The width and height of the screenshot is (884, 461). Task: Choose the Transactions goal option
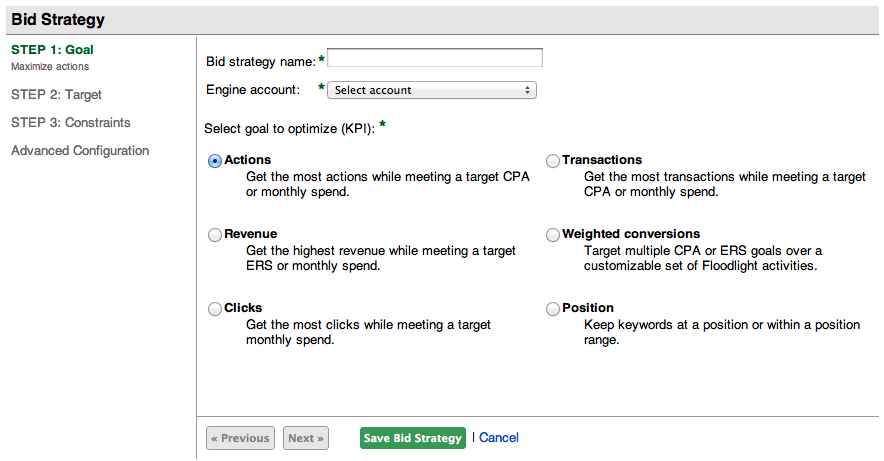(x=552, y=161)
